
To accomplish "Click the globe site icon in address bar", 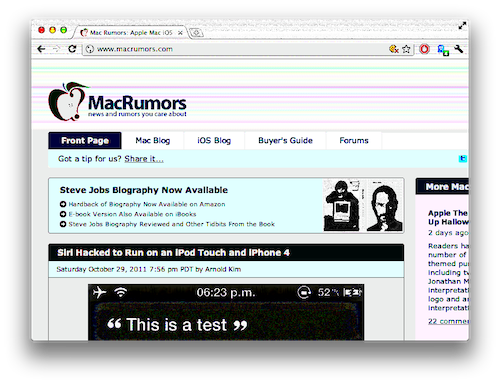I will tap(90, 49).
